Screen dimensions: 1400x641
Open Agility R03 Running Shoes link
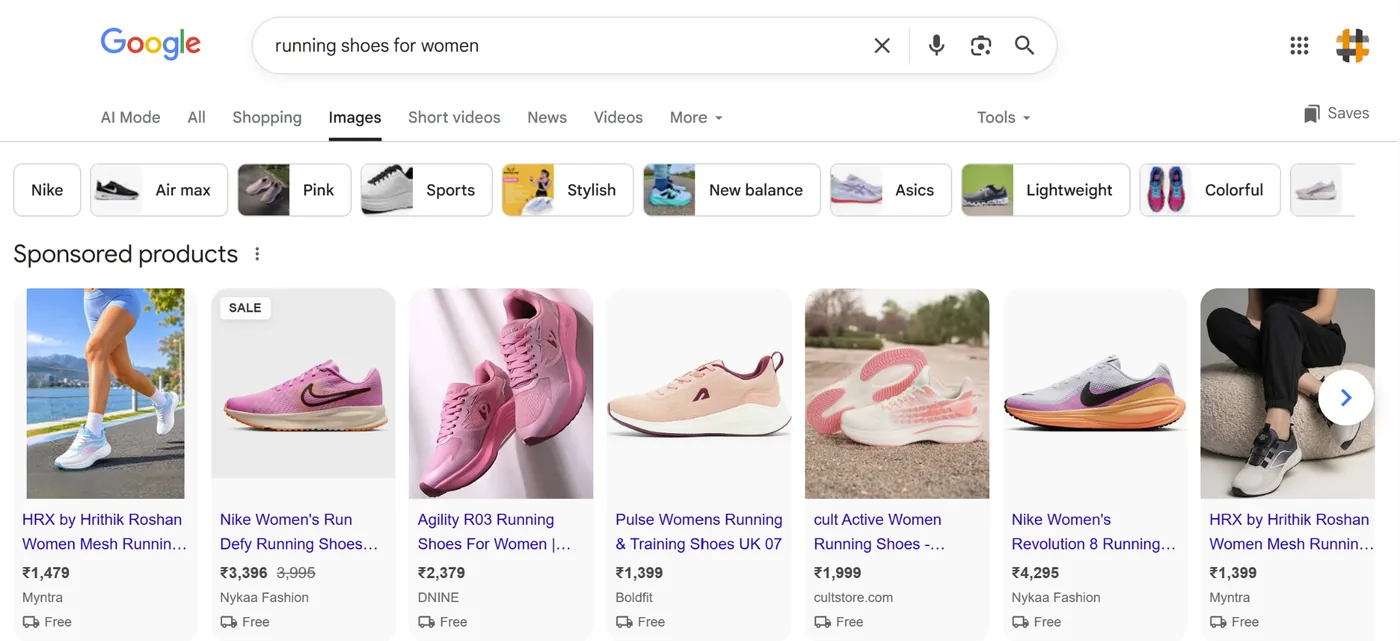pyautogui.click(x=494, y=532)
